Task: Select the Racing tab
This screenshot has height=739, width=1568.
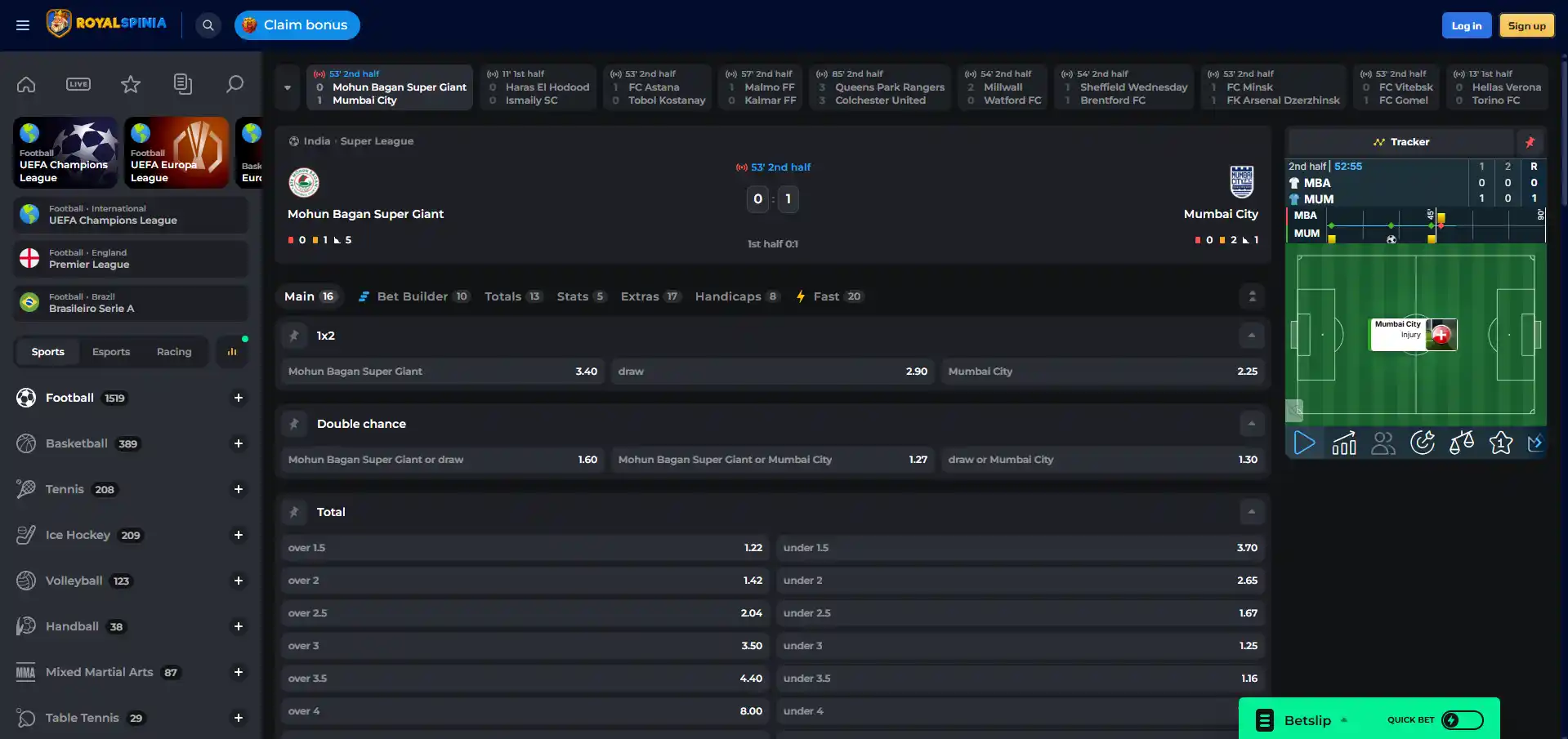Action: [x=174, y=352]
